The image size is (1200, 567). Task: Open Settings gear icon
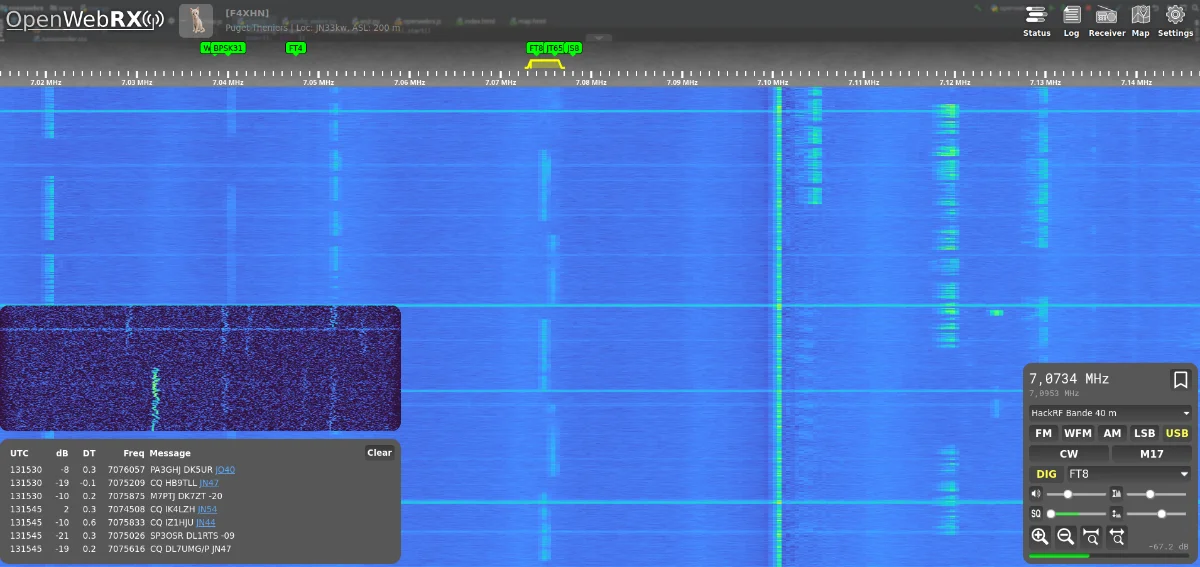click(1176, 20)
